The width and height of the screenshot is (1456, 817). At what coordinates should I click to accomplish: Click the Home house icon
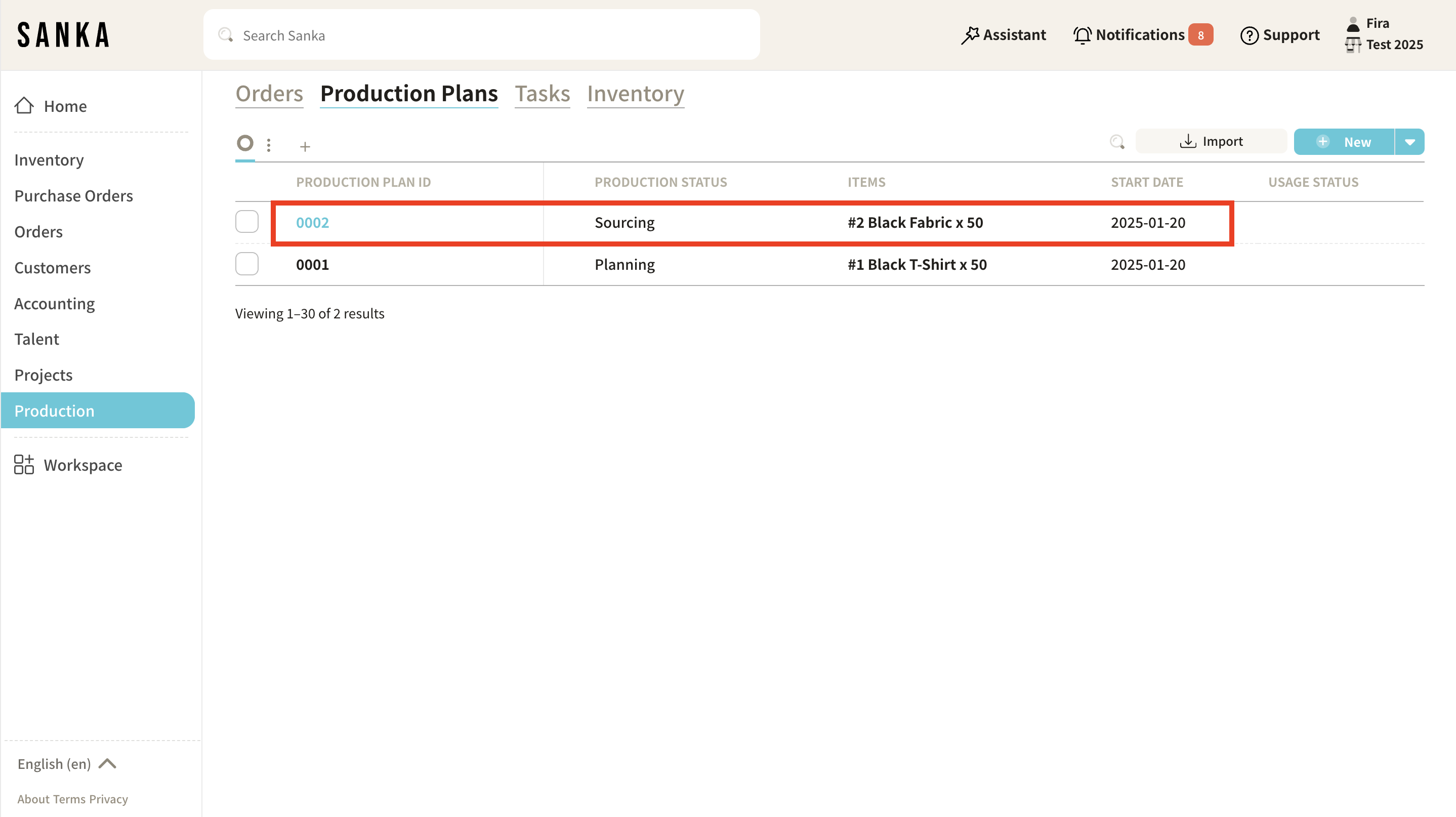click(x=24, y=106)
